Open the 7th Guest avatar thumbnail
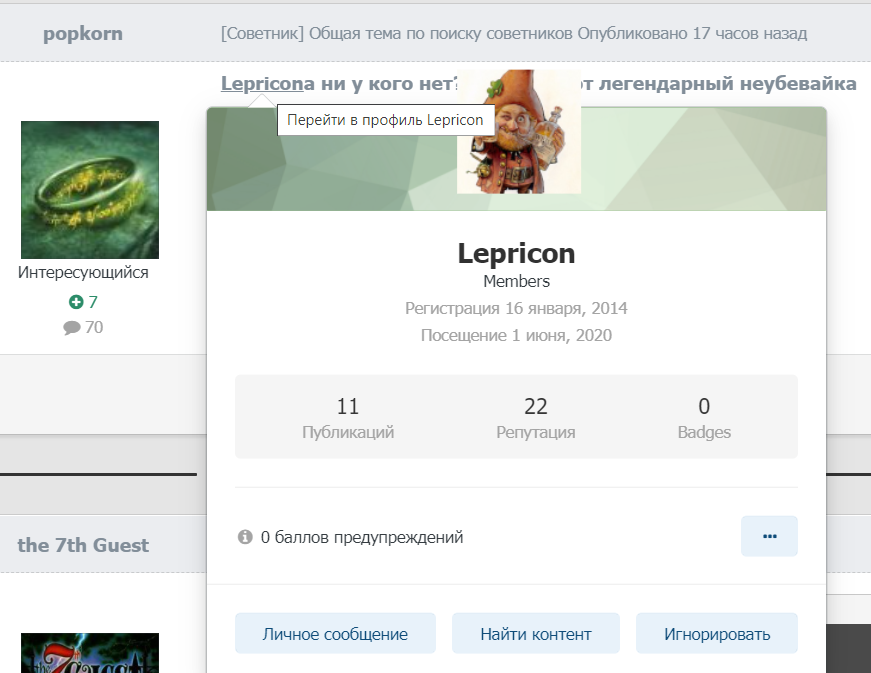The height and width of the screenshot is (673, 871). click(x=90, y=653)
